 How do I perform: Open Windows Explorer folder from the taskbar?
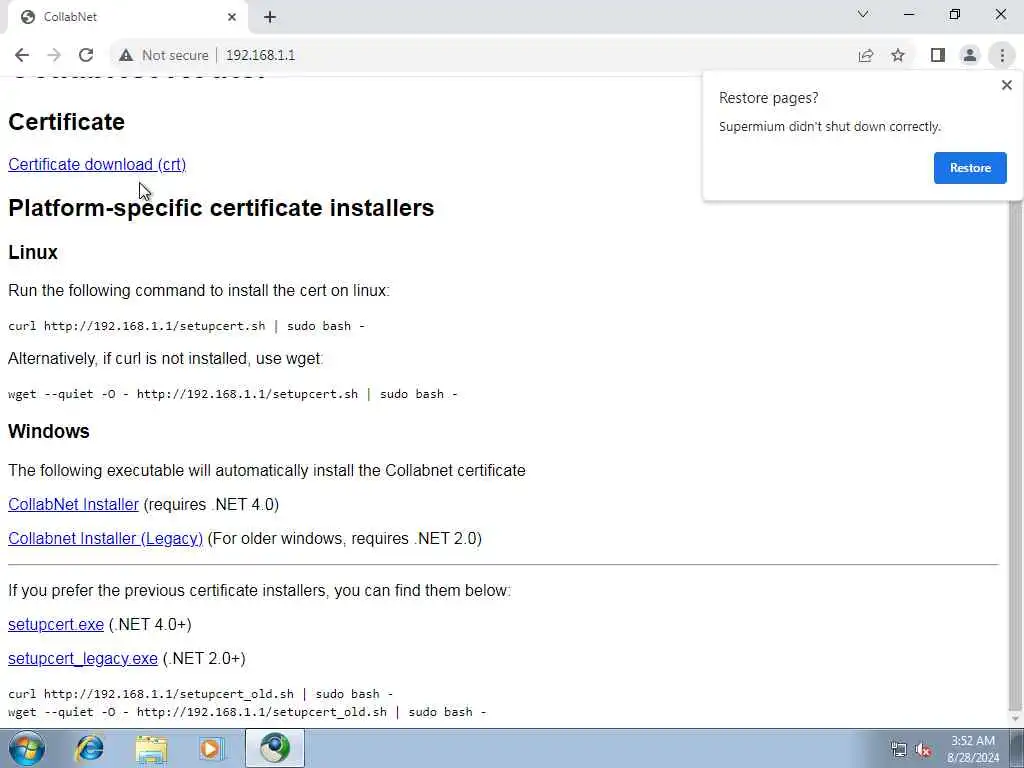pos(152,748)
